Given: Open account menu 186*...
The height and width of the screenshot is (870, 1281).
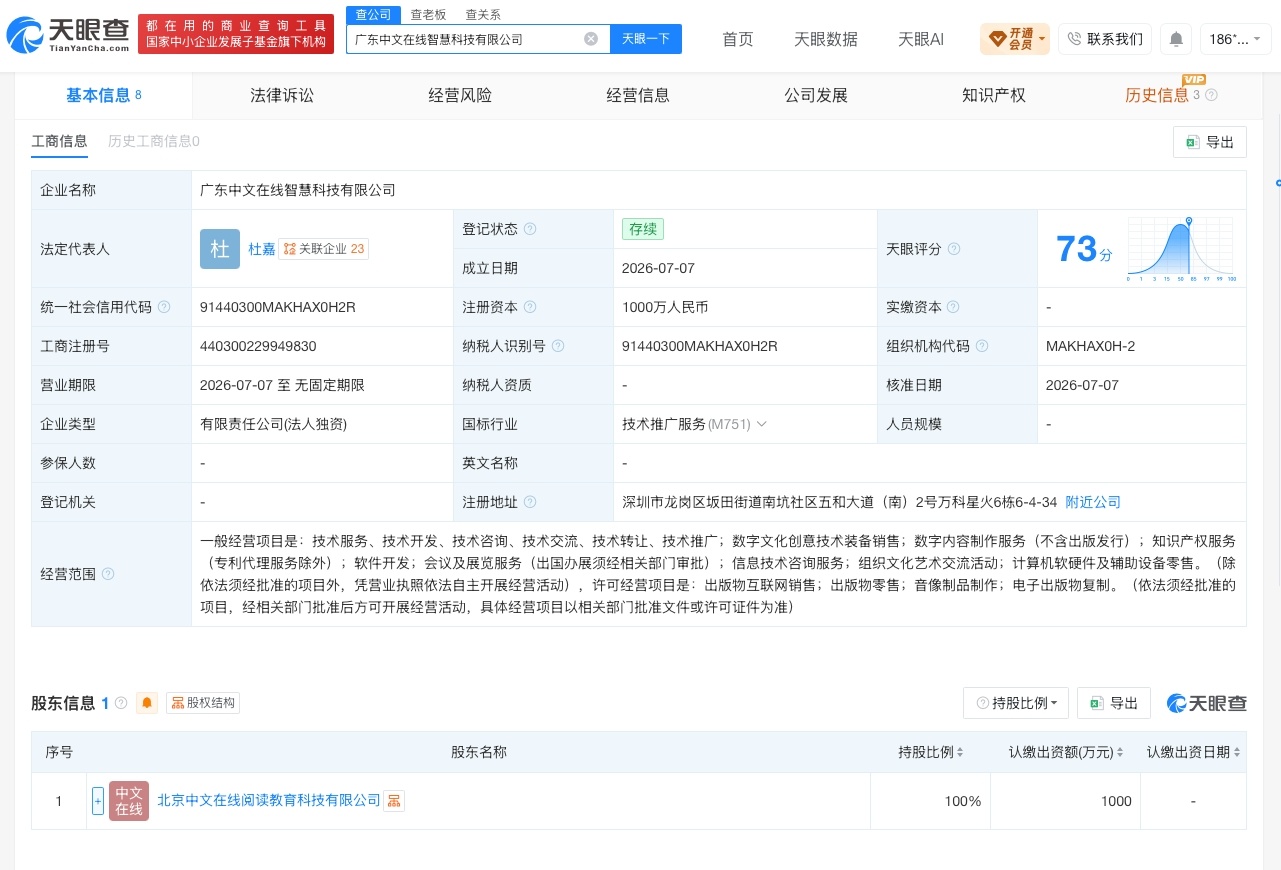Looking at the screenshot, I should coord(1235,39).
